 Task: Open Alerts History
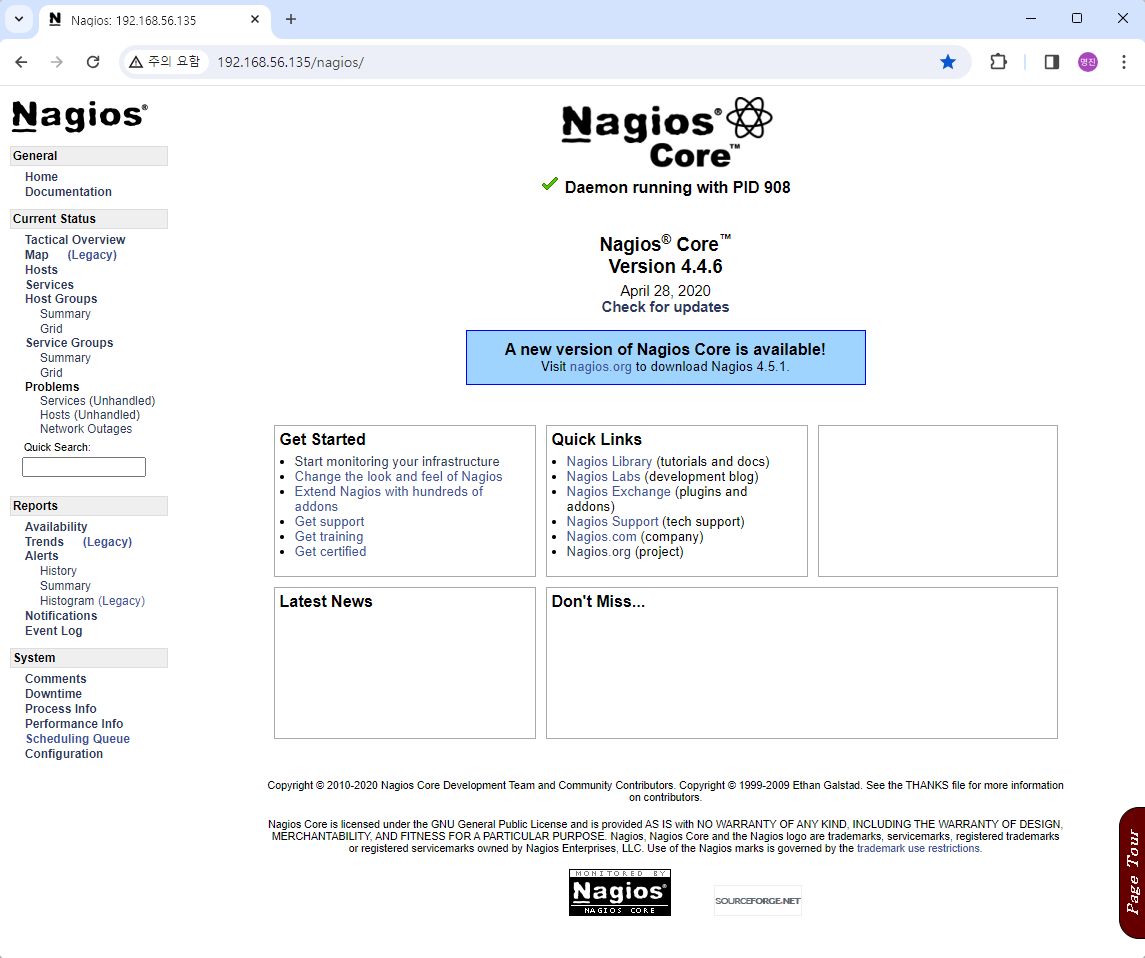coord(58,571)
